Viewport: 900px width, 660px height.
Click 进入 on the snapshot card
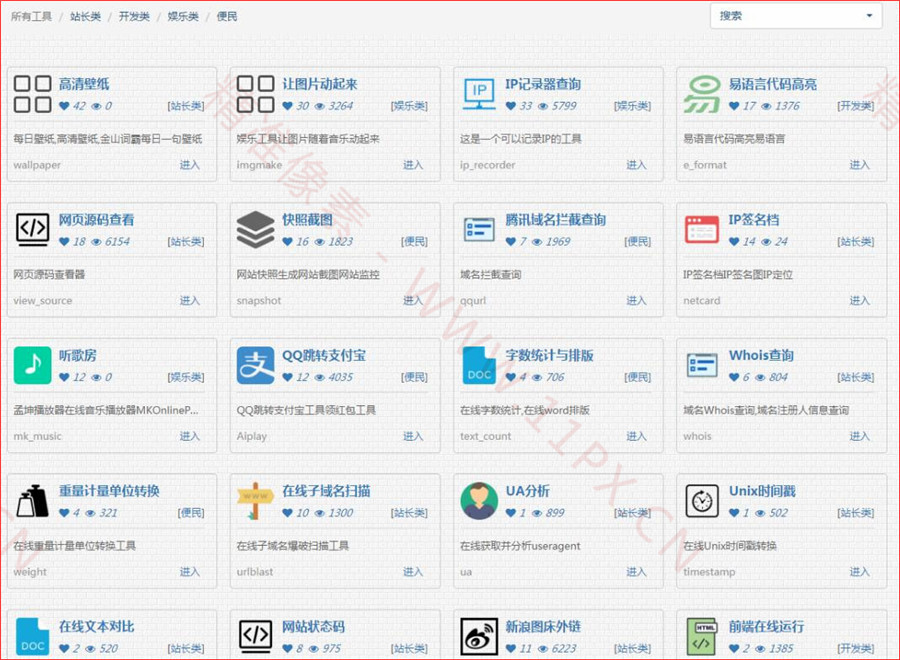point(413,300)
